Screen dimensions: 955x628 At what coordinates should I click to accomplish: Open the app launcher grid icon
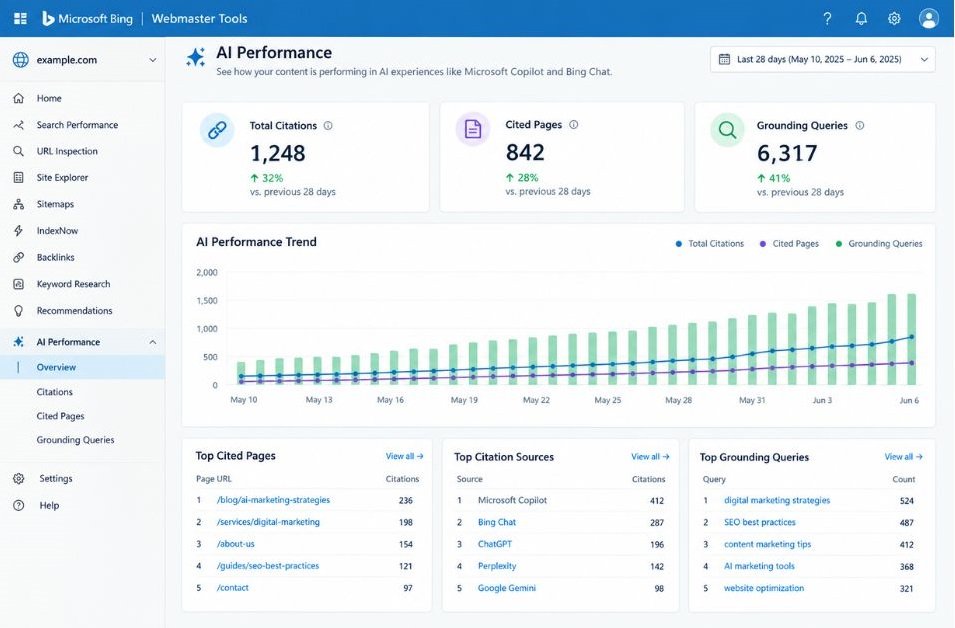[20, 18]
